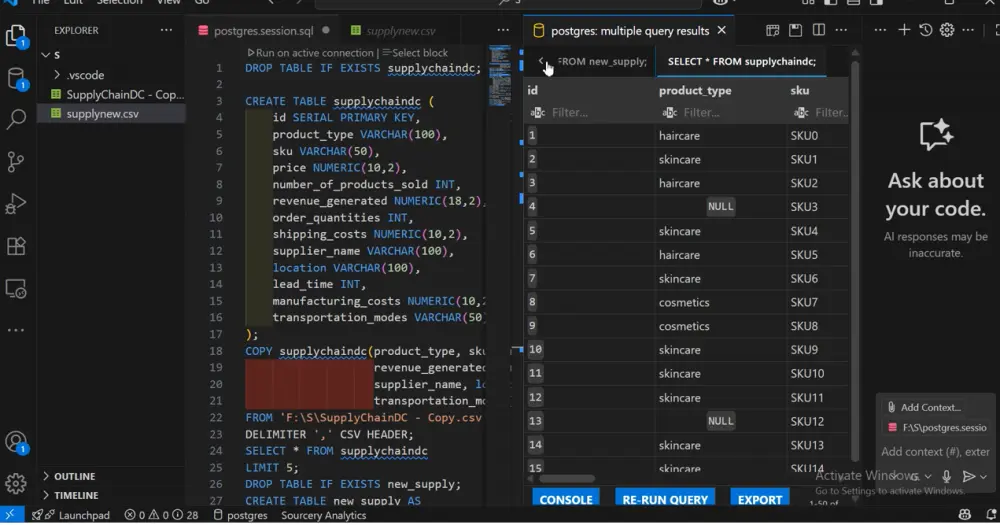Viewport: 1000px width, 525px height.
Task: Open send options dropdown arrow
Action: pos(984,477)
